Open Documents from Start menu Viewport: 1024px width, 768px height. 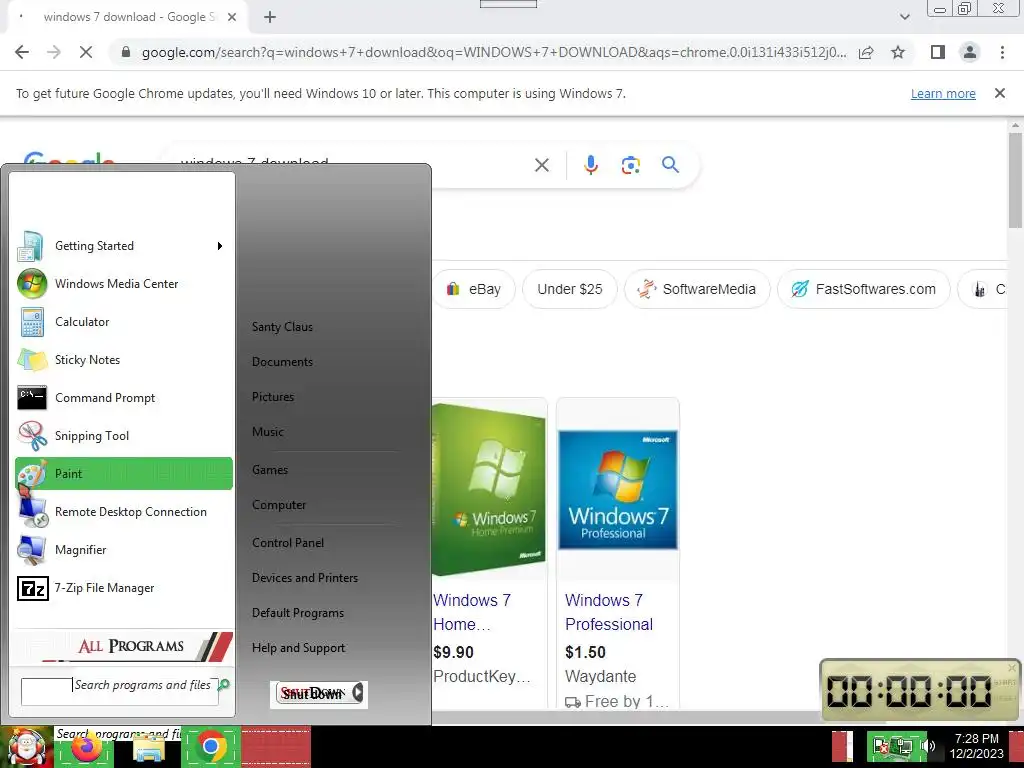[x=282, y=362]
